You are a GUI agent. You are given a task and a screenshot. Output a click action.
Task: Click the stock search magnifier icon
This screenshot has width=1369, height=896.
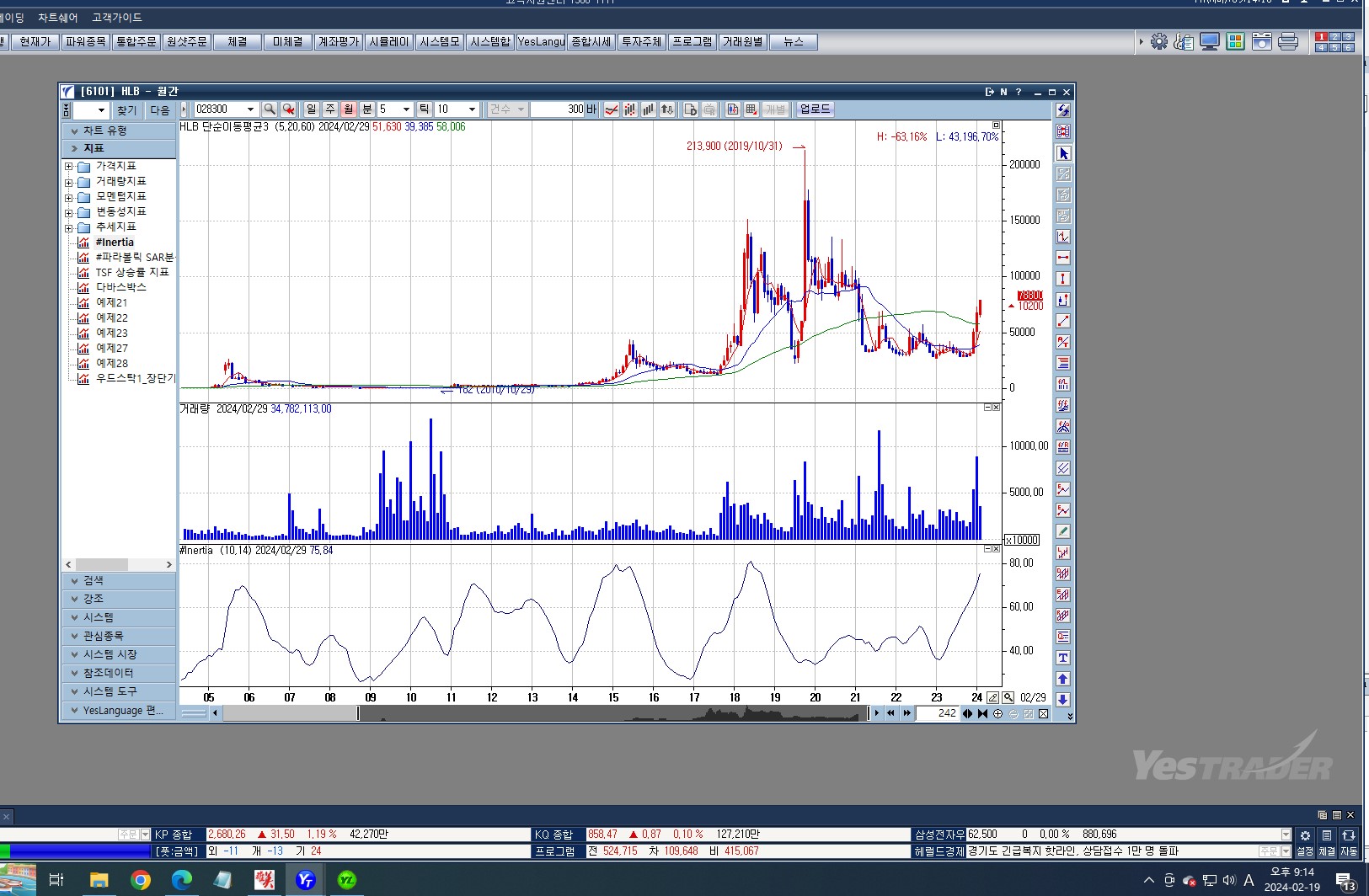tap(270, 109)
